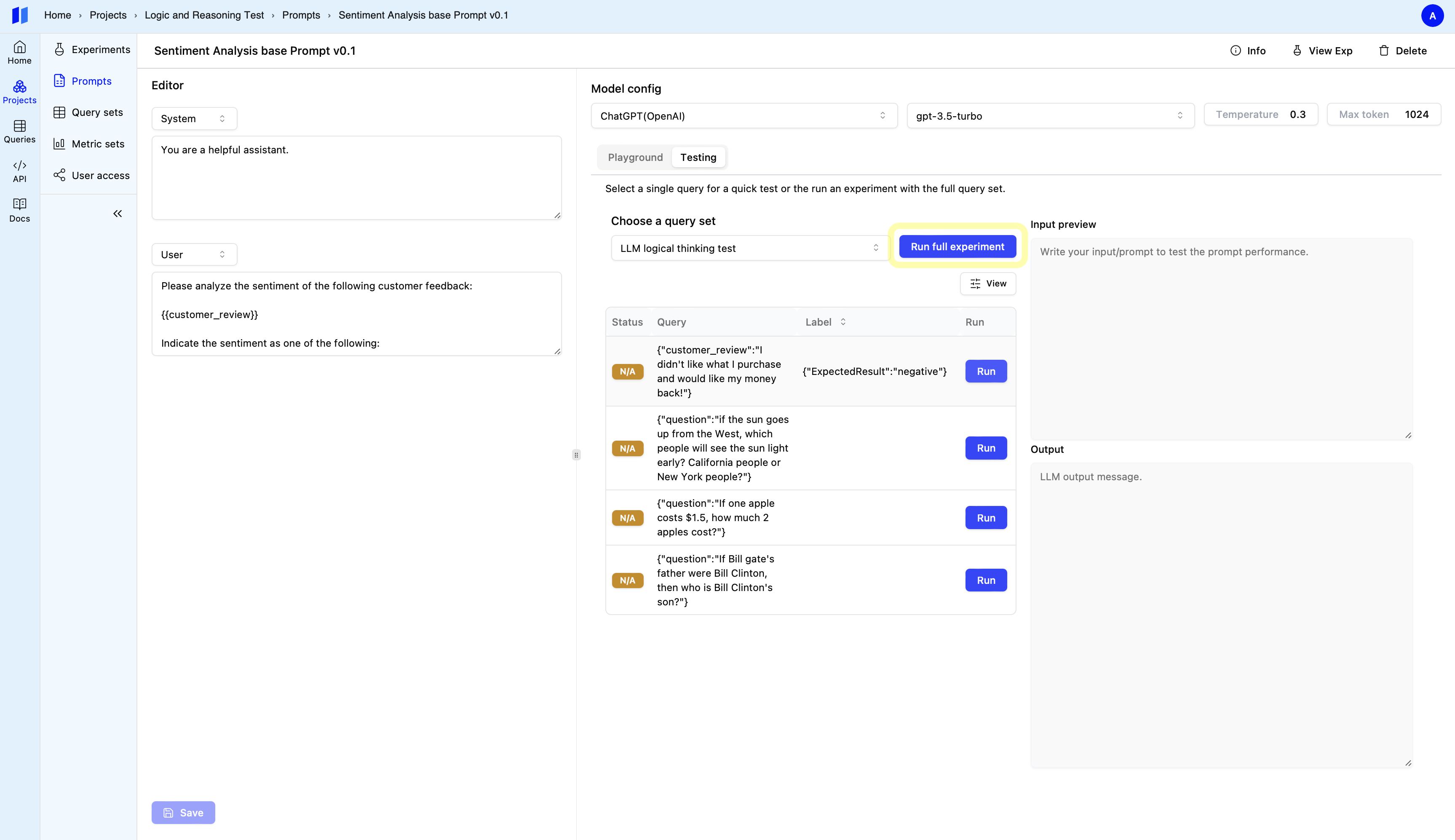Open View Exp flask button
The image size is (1455, 840).
(x=1322, y=51)
